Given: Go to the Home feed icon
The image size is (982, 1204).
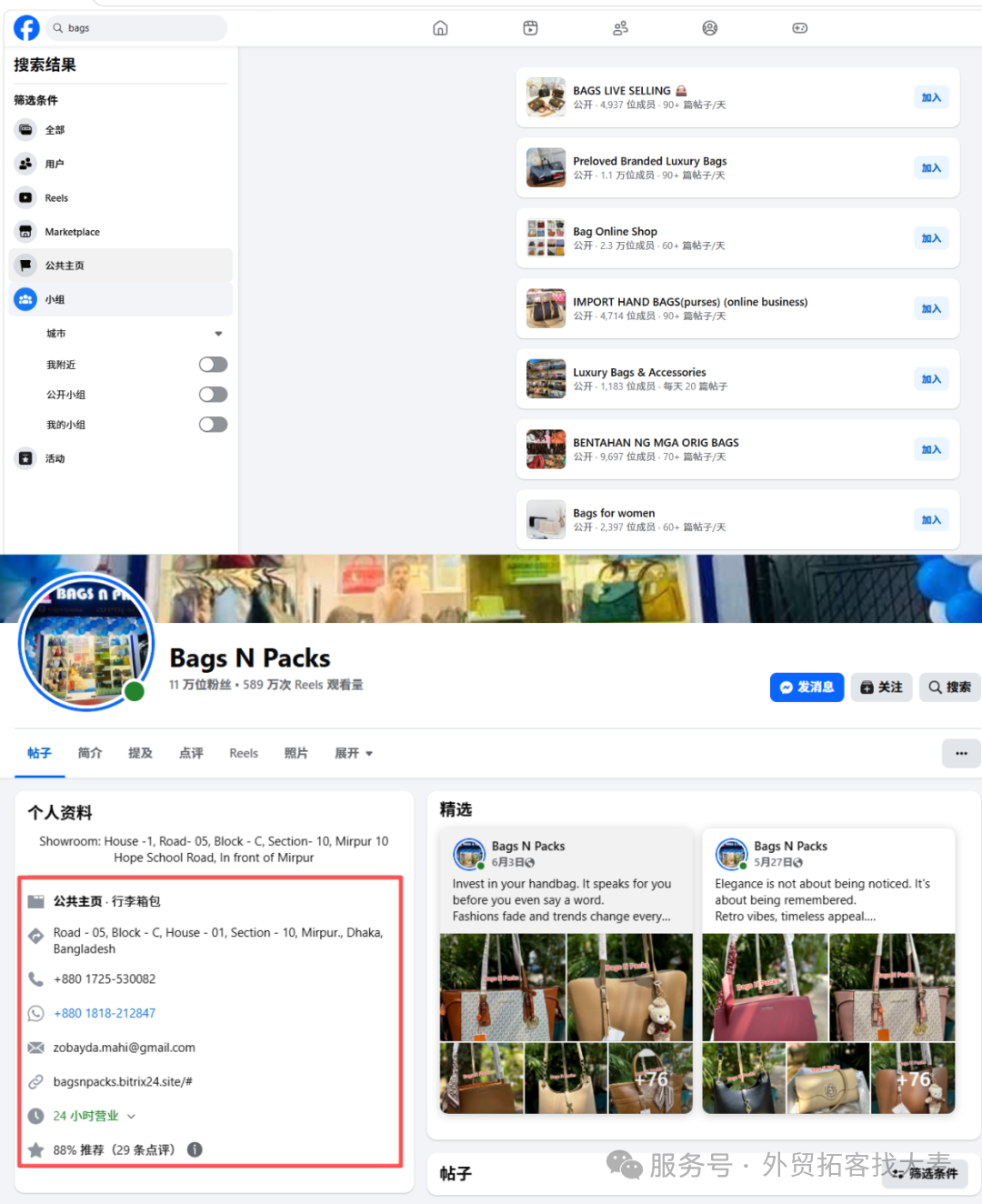Looking at the screenshot, I should (440, 28).
